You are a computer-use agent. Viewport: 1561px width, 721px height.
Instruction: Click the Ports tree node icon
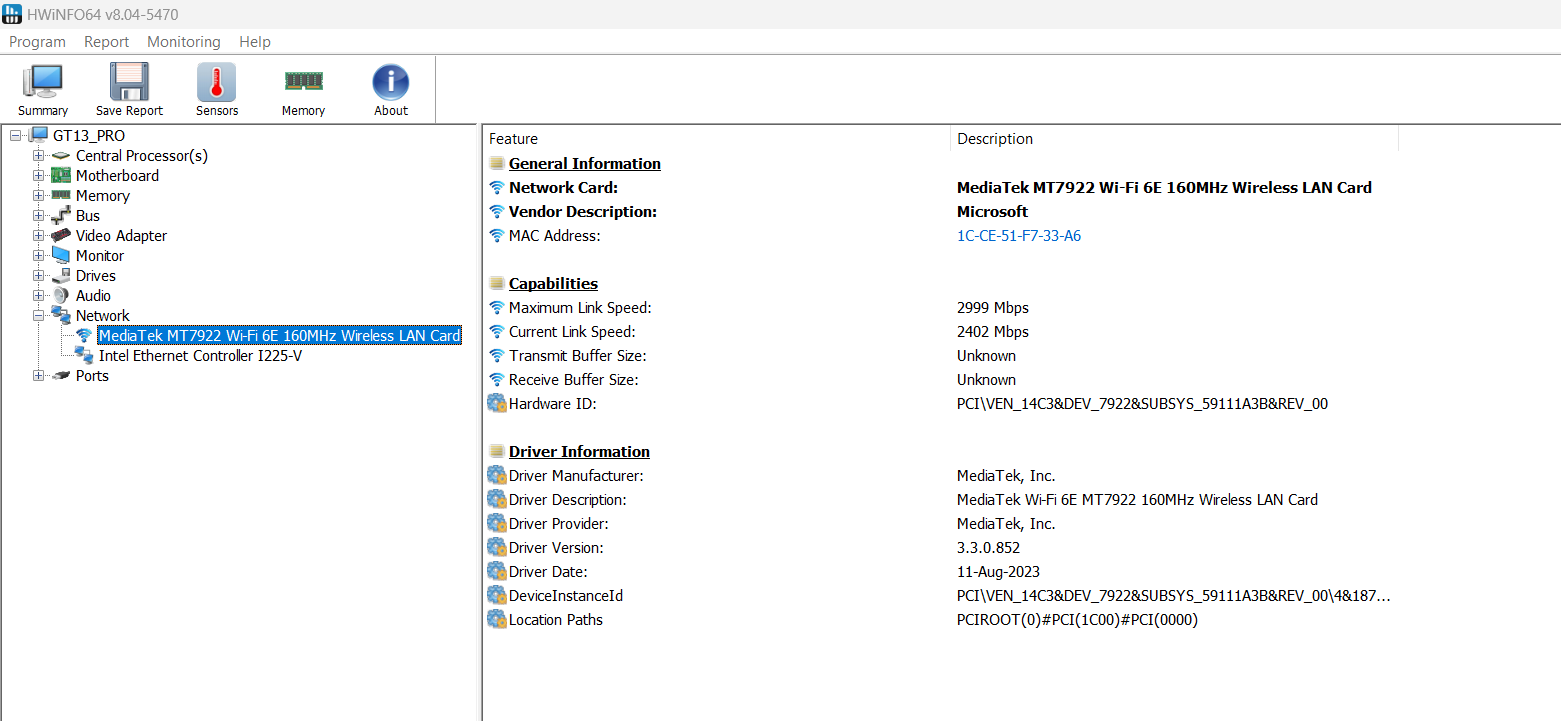61,375
